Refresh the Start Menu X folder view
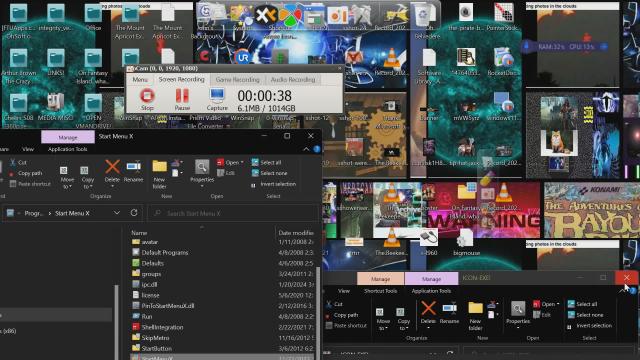Image resolution: width=640 pixels, height=360 pixels. (x=133, y=213)
